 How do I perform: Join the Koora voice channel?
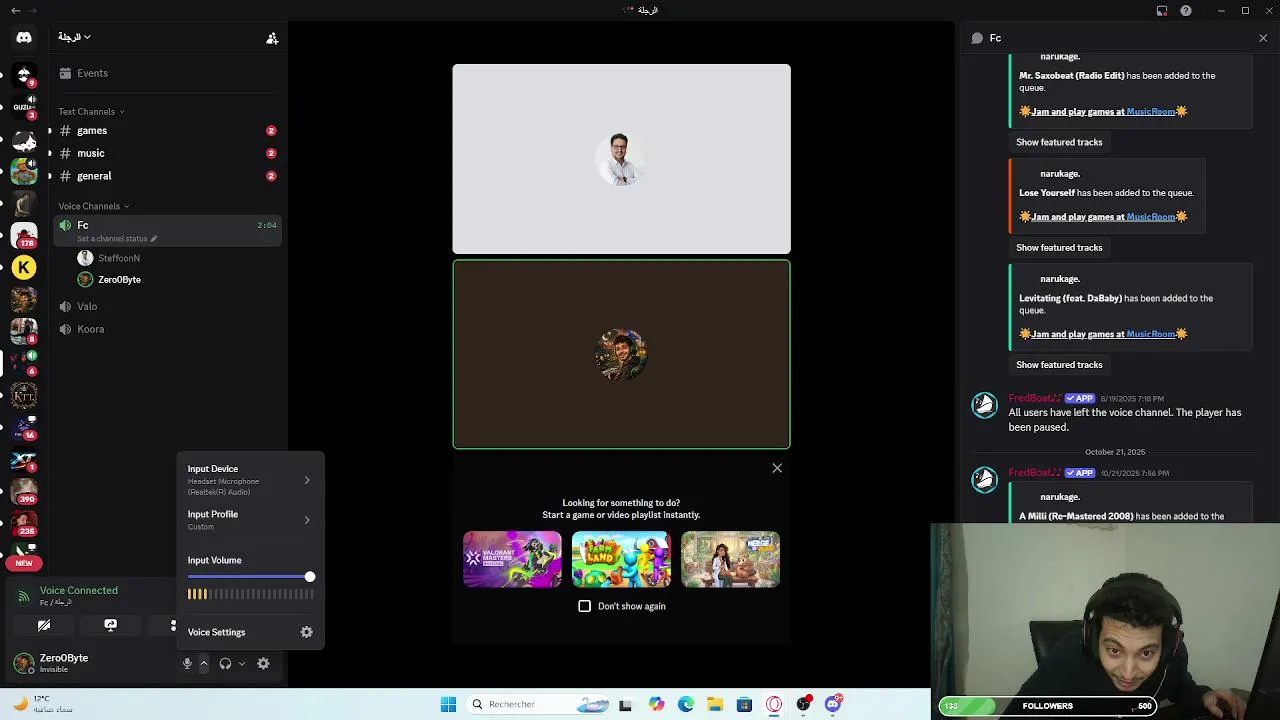167,329
